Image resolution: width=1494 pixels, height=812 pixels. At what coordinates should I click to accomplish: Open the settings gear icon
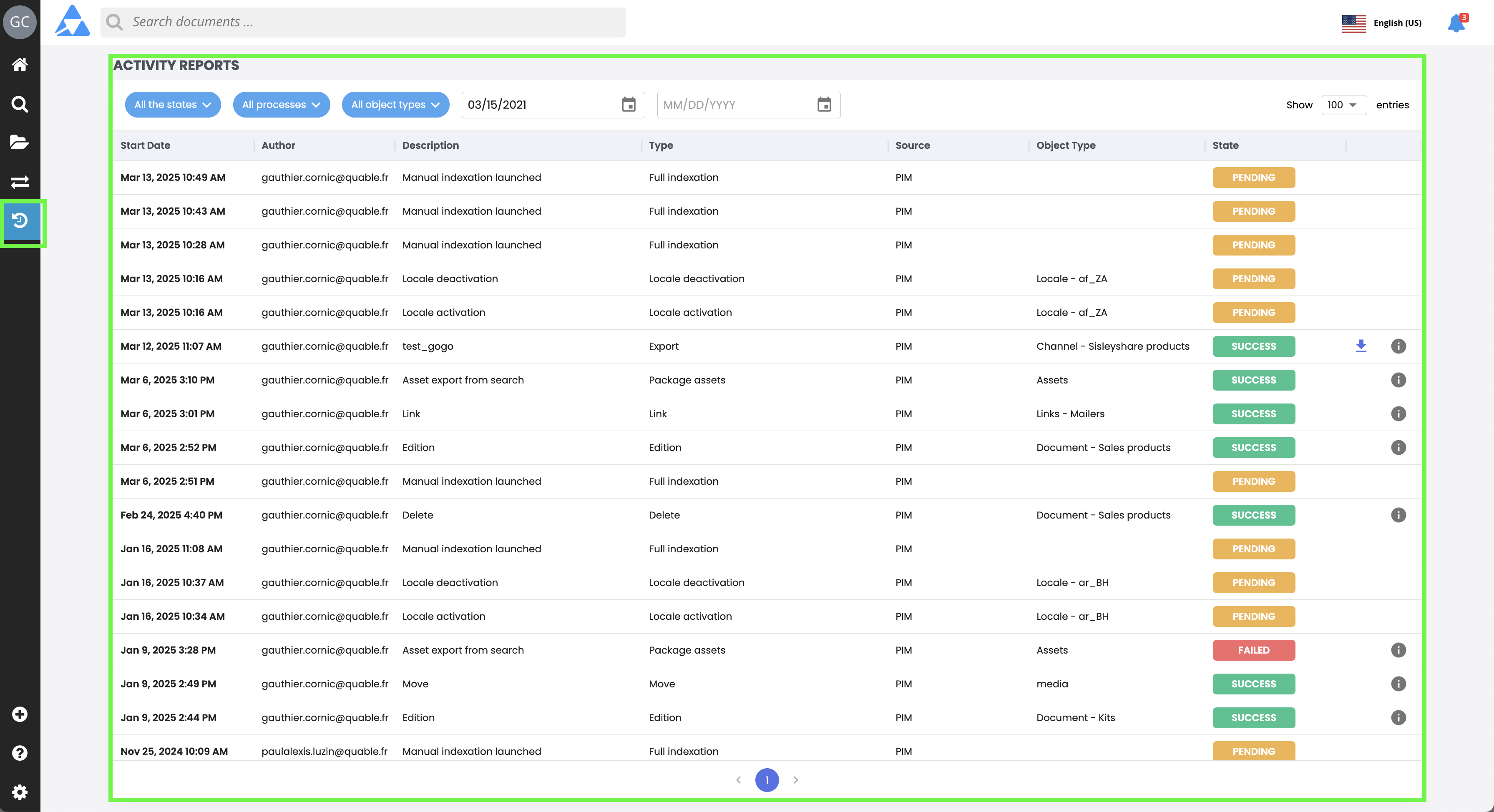20,792
